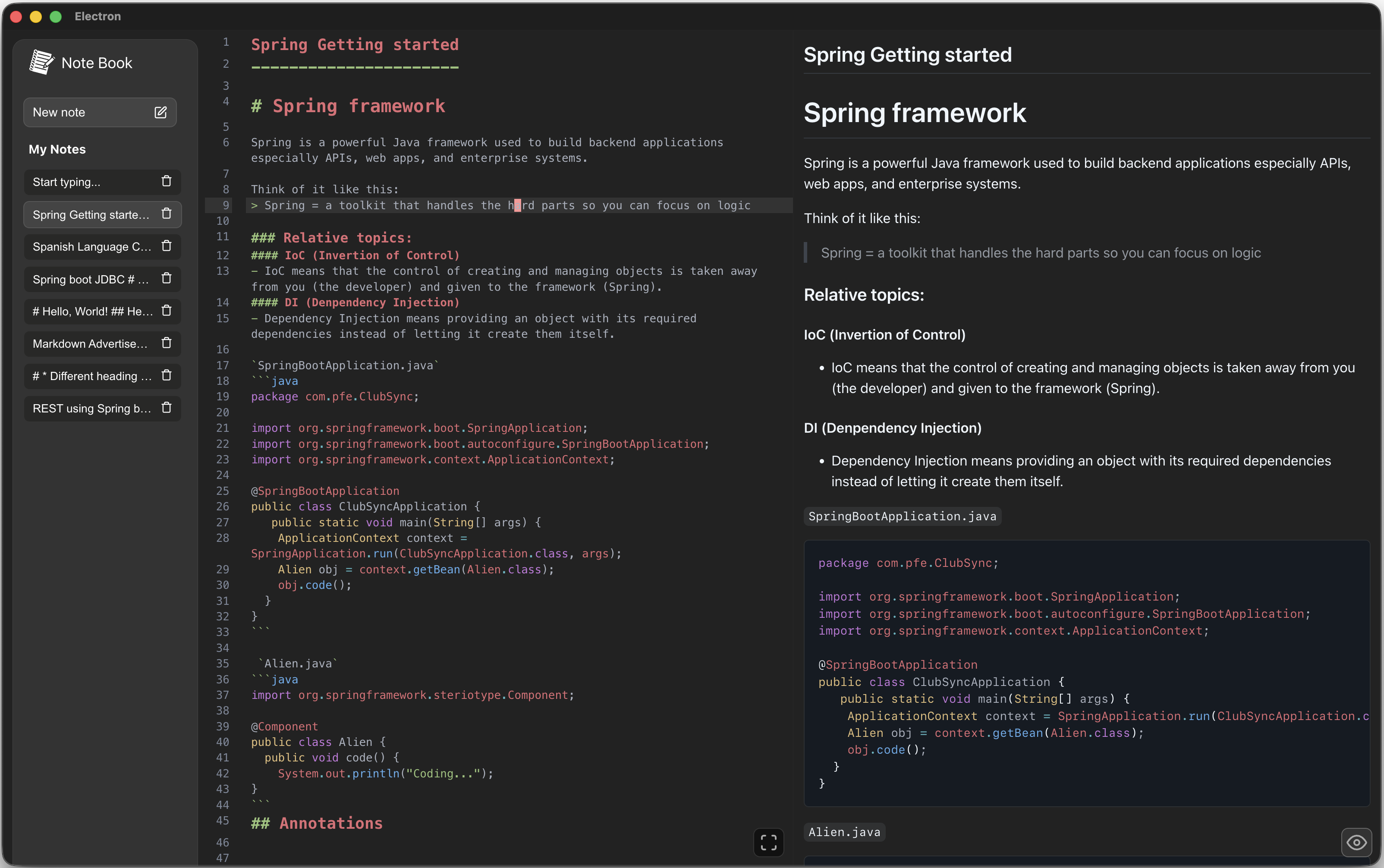Open the 'Start typing...' note
1384x868 pixels.
click(92, 182)
